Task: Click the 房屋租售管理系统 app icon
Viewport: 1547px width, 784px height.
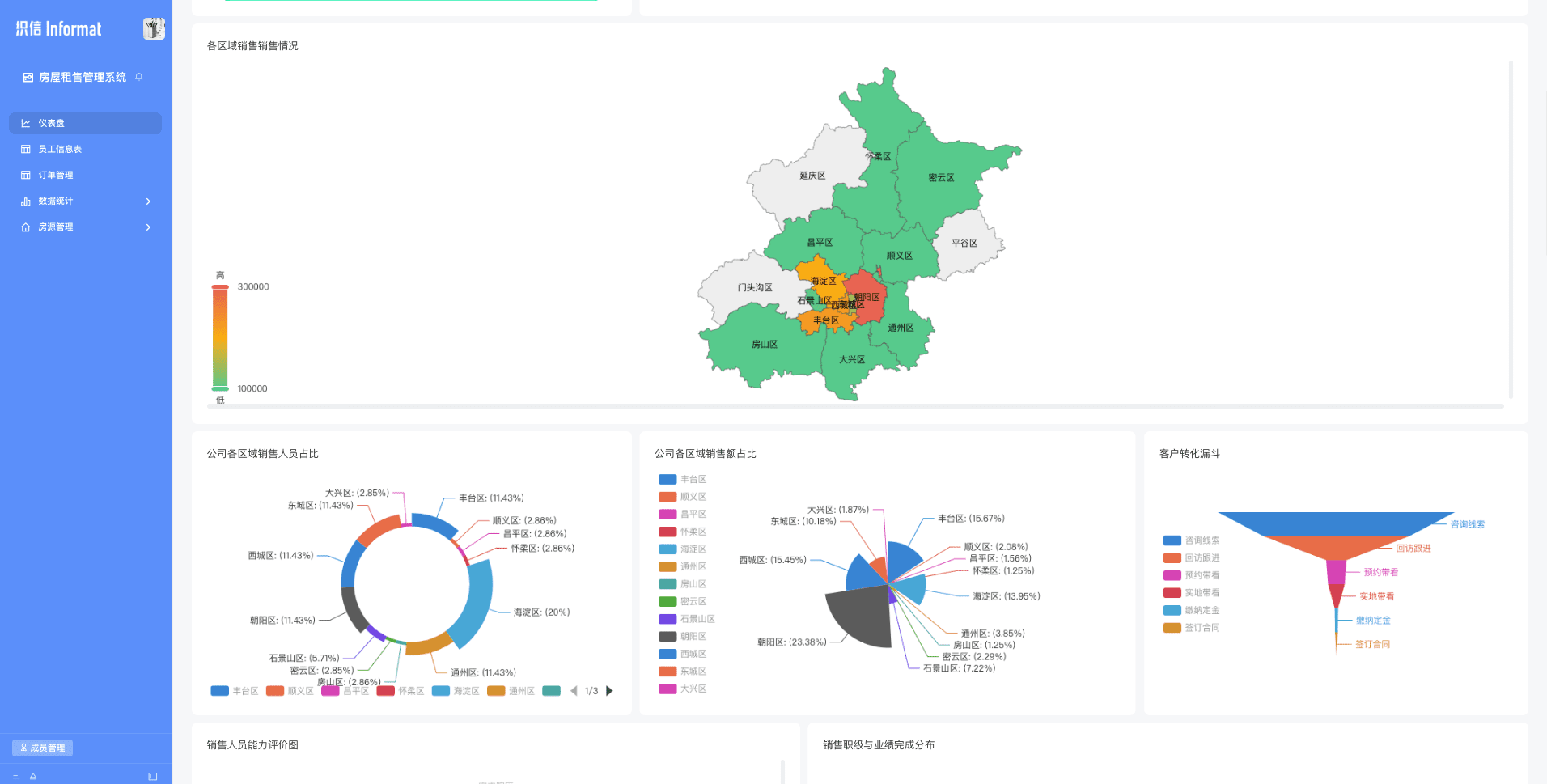Action: click(28, 78)
